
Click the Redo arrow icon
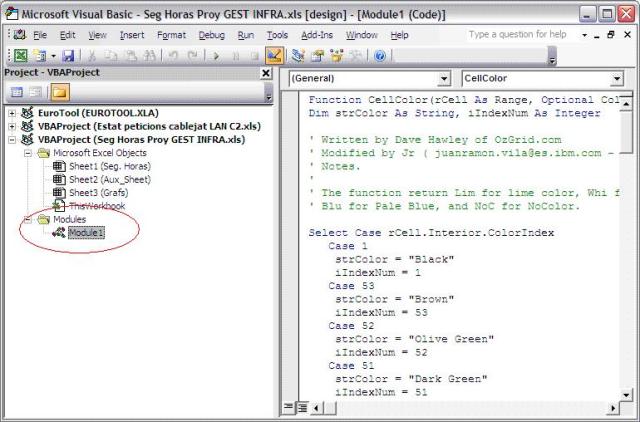(192, 55)
